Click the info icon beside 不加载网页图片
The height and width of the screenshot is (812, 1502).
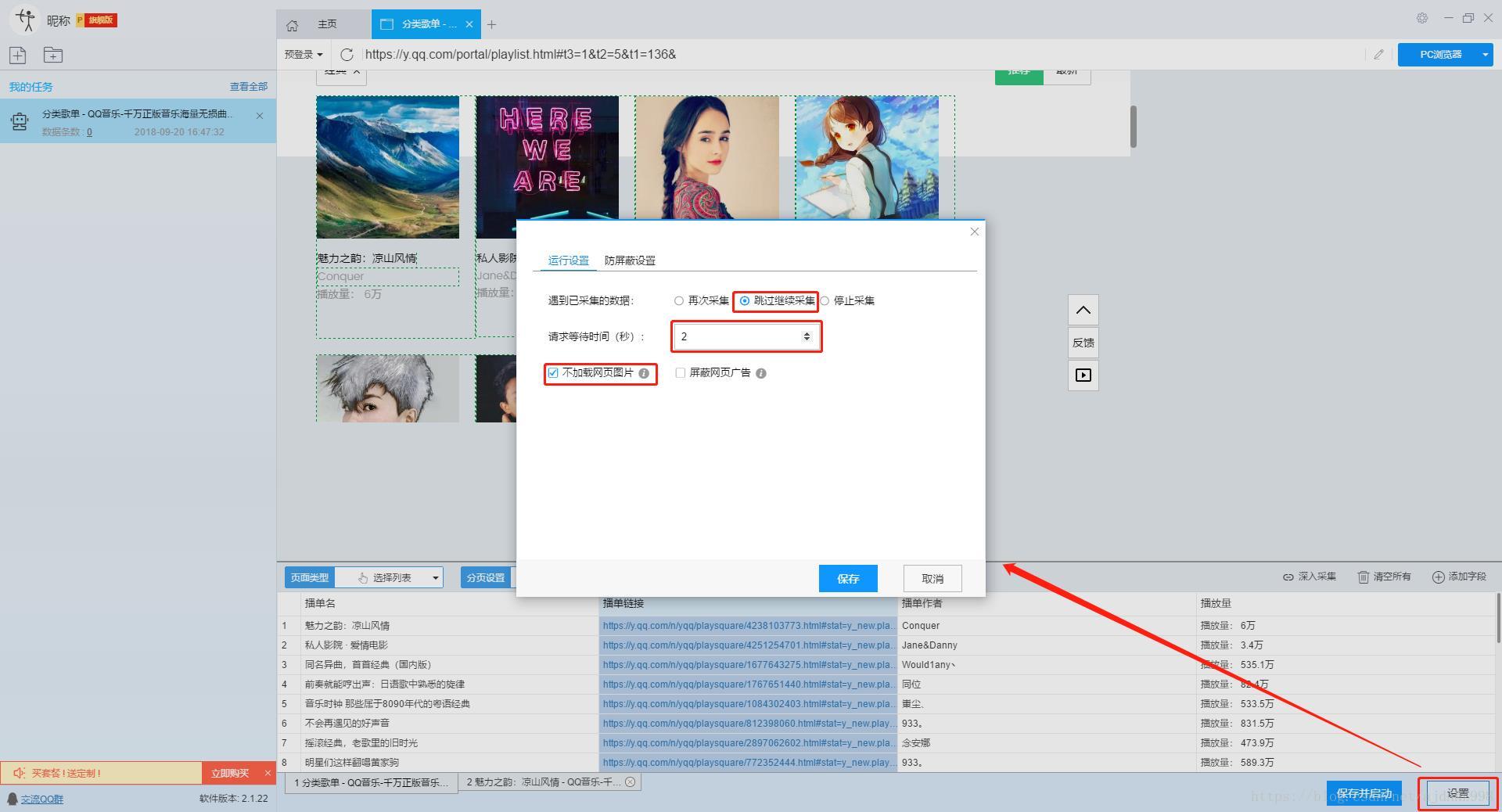pyautogui.click(x=644, y=373)
